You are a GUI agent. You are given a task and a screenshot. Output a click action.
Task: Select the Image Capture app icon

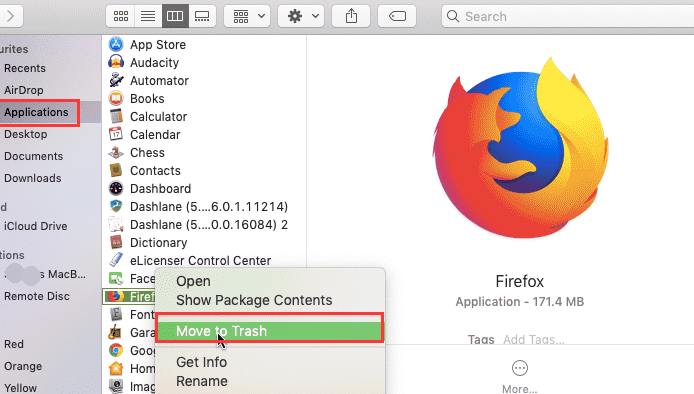[116, 386]
